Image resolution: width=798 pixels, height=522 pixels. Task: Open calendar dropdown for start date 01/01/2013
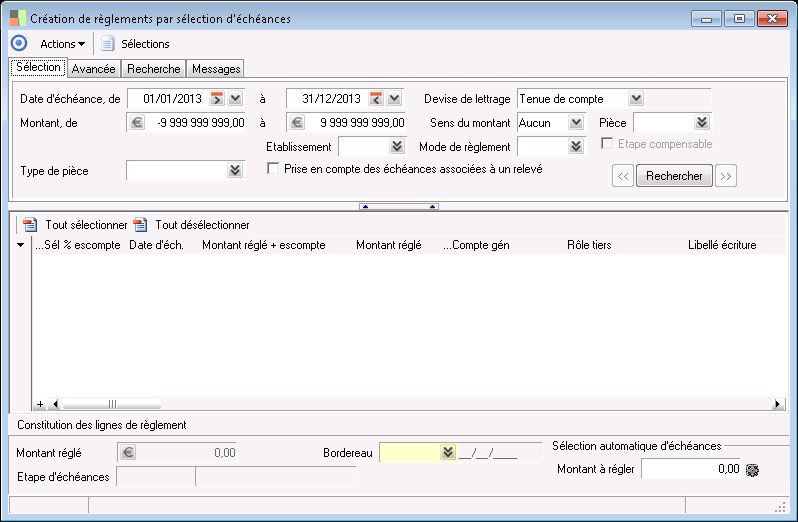235,98
